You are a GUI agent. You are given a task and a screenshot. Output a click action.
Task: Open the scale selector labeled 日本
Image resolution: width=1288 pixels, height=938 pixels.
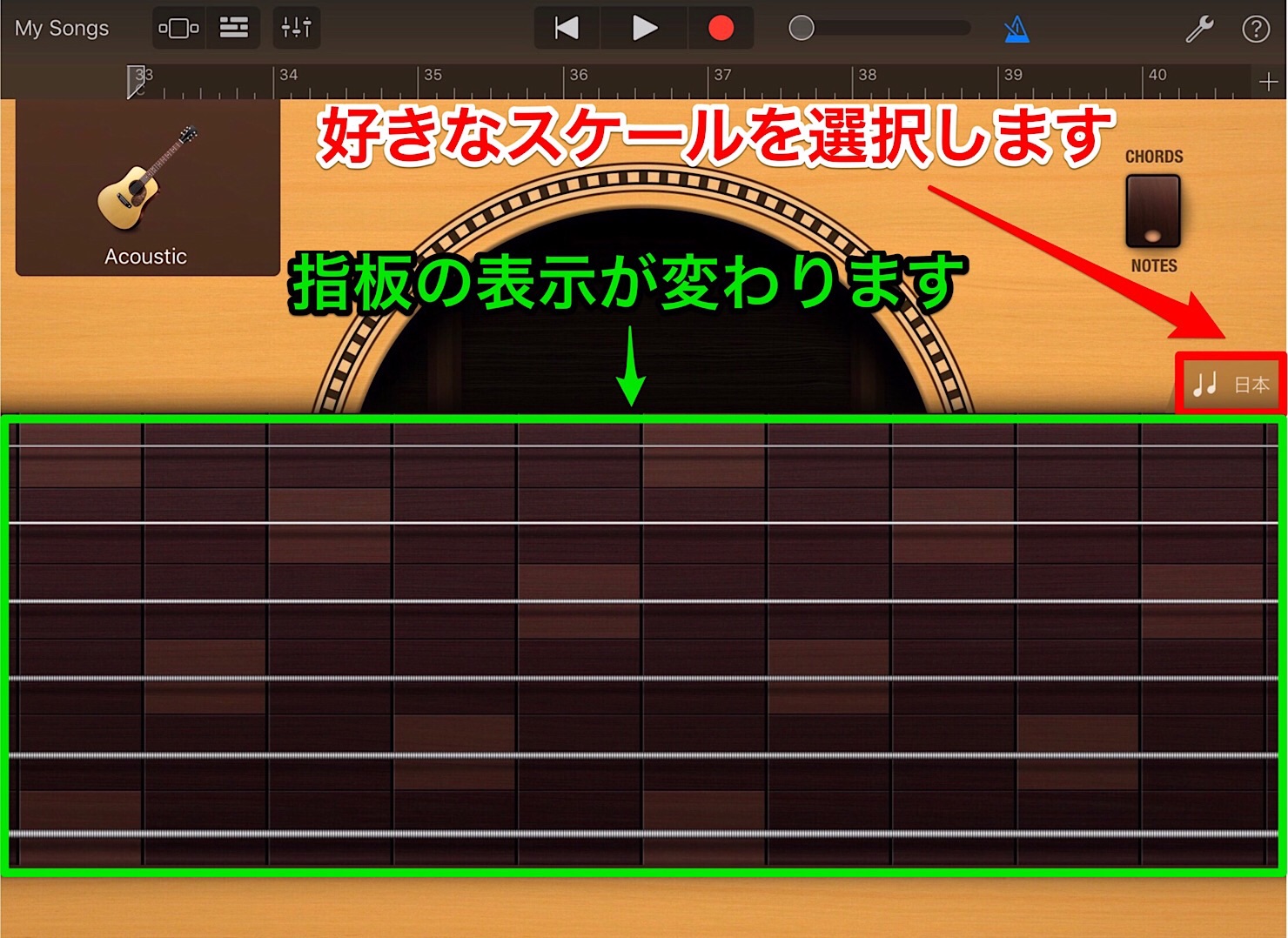click(x=1231, y=384)
